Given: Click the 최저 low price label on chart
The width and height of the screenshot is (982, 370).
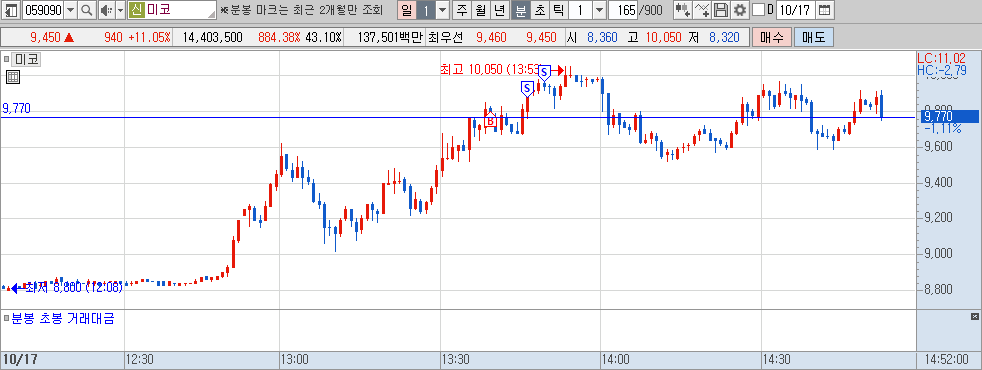Looking at the screenshot, I should (73, 287).
